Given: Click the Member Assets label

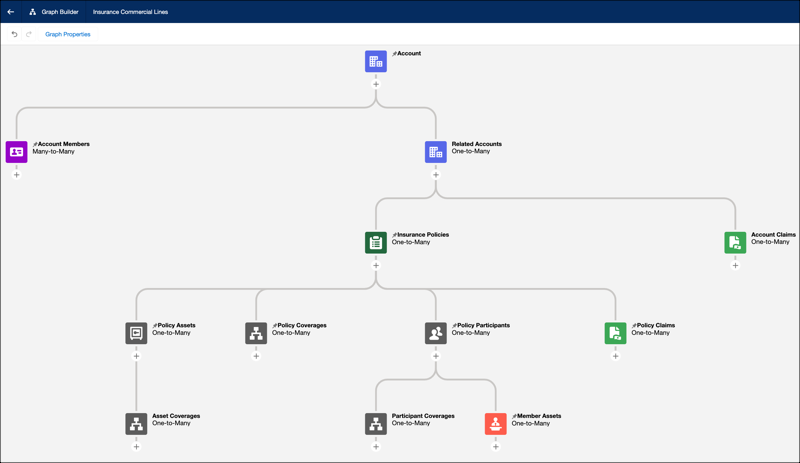Looking at the screenshot, I should pyautogui.click(x=539, y=416).
